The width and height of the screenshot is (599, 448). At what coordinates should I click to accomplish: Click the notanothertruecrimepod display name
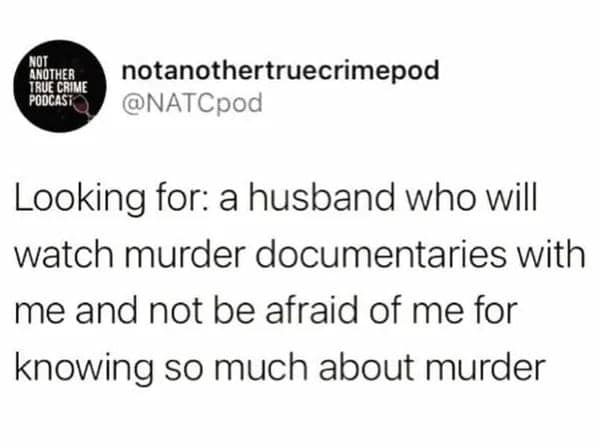tap(280, 71)
